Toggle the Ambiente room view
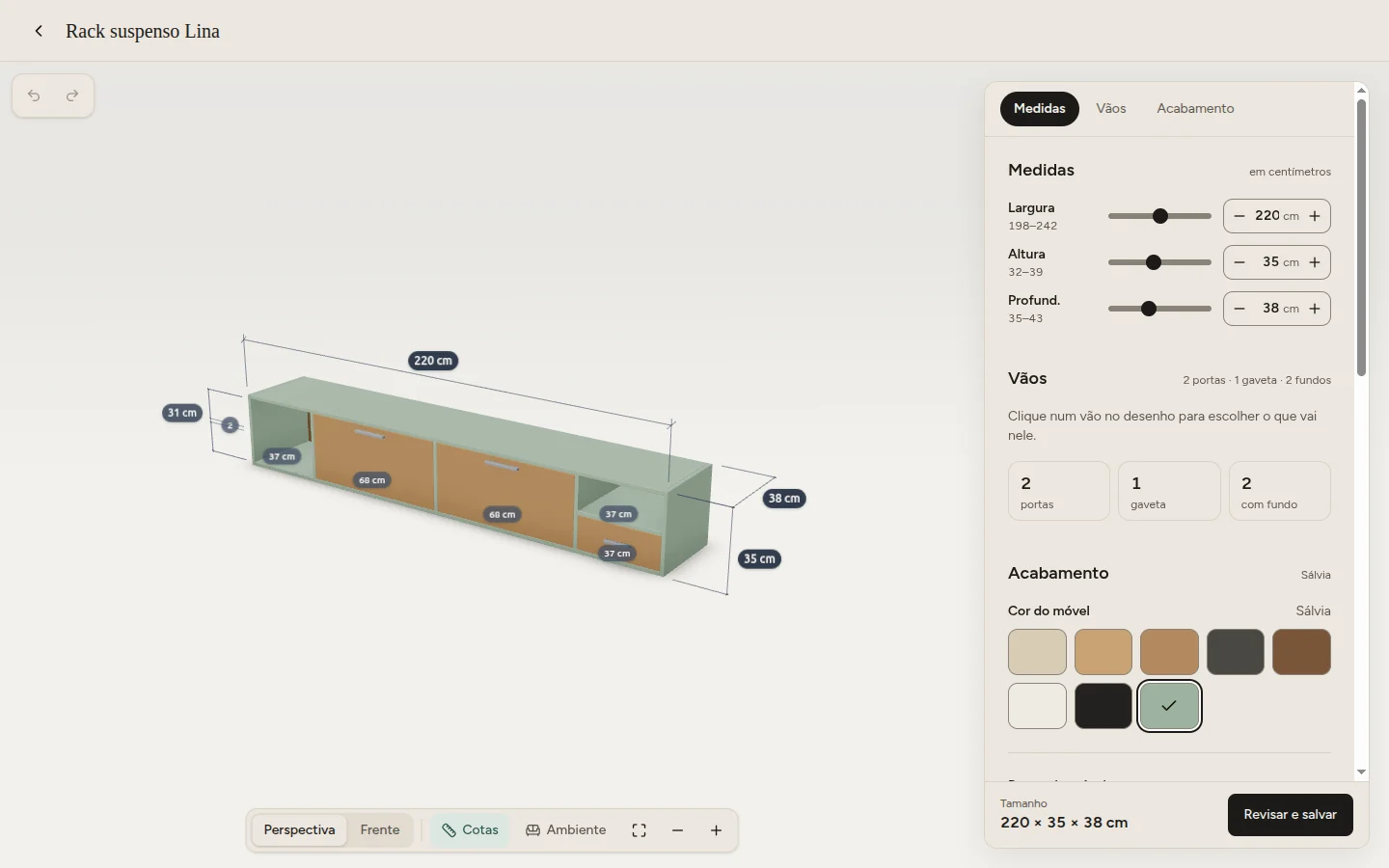Viewport: 1389px width, 868px height. pos(565,830)
